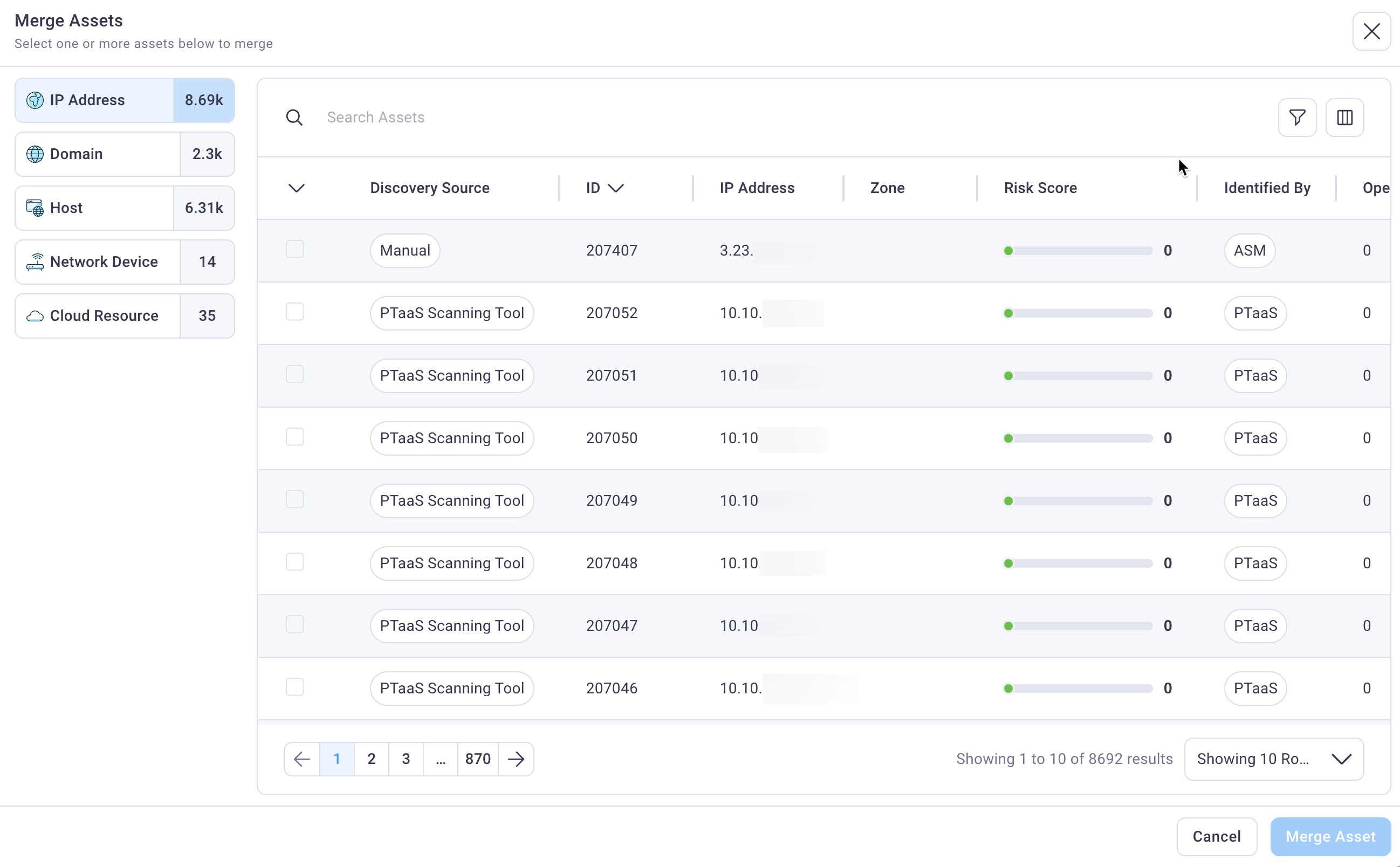Select the IP Address asset type
The image size is (1400, 867).
pyautogui.click(x=125, y=100)
